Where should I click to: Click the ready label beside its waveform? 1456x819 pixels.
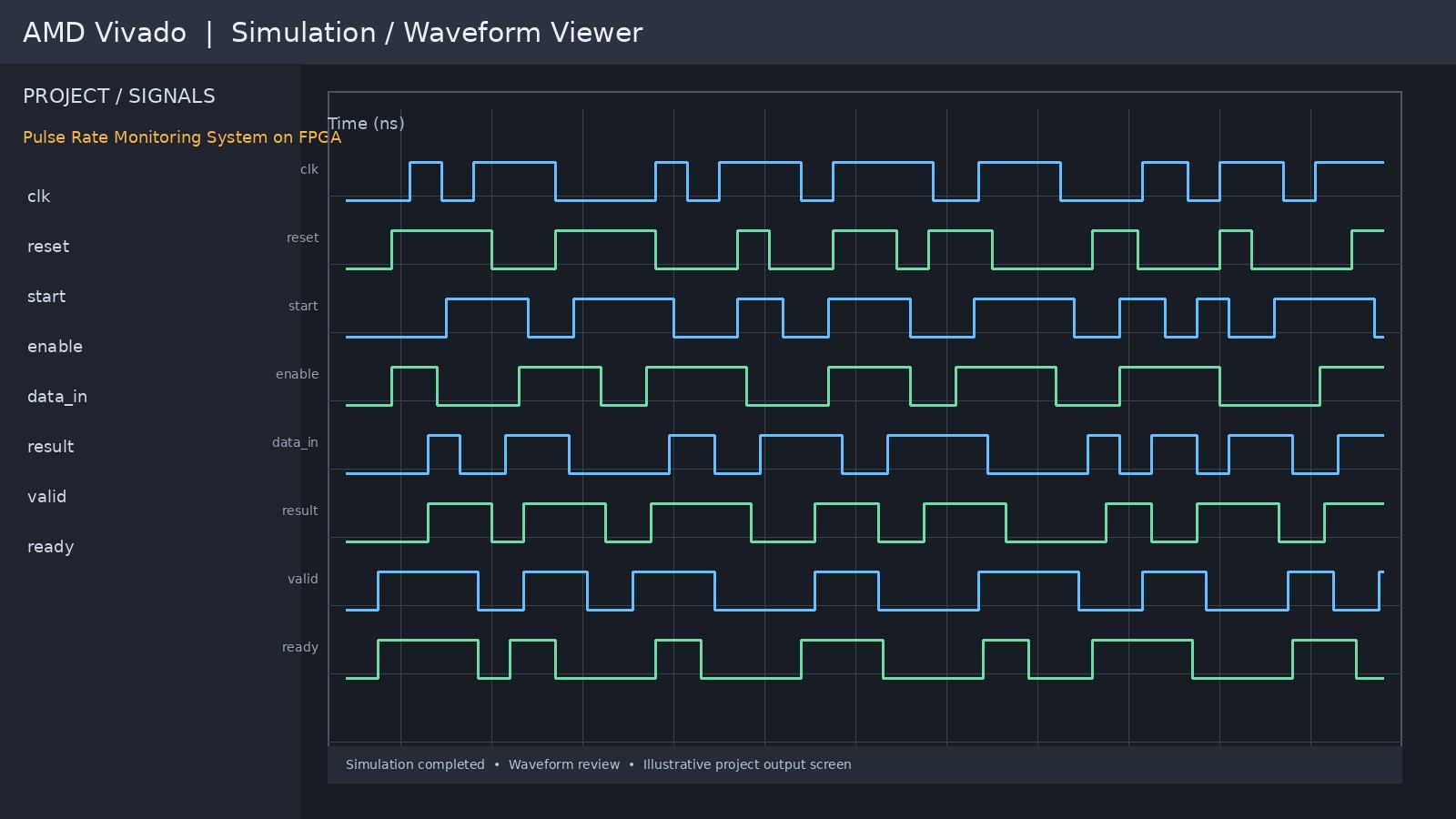[x=299, y=647]
